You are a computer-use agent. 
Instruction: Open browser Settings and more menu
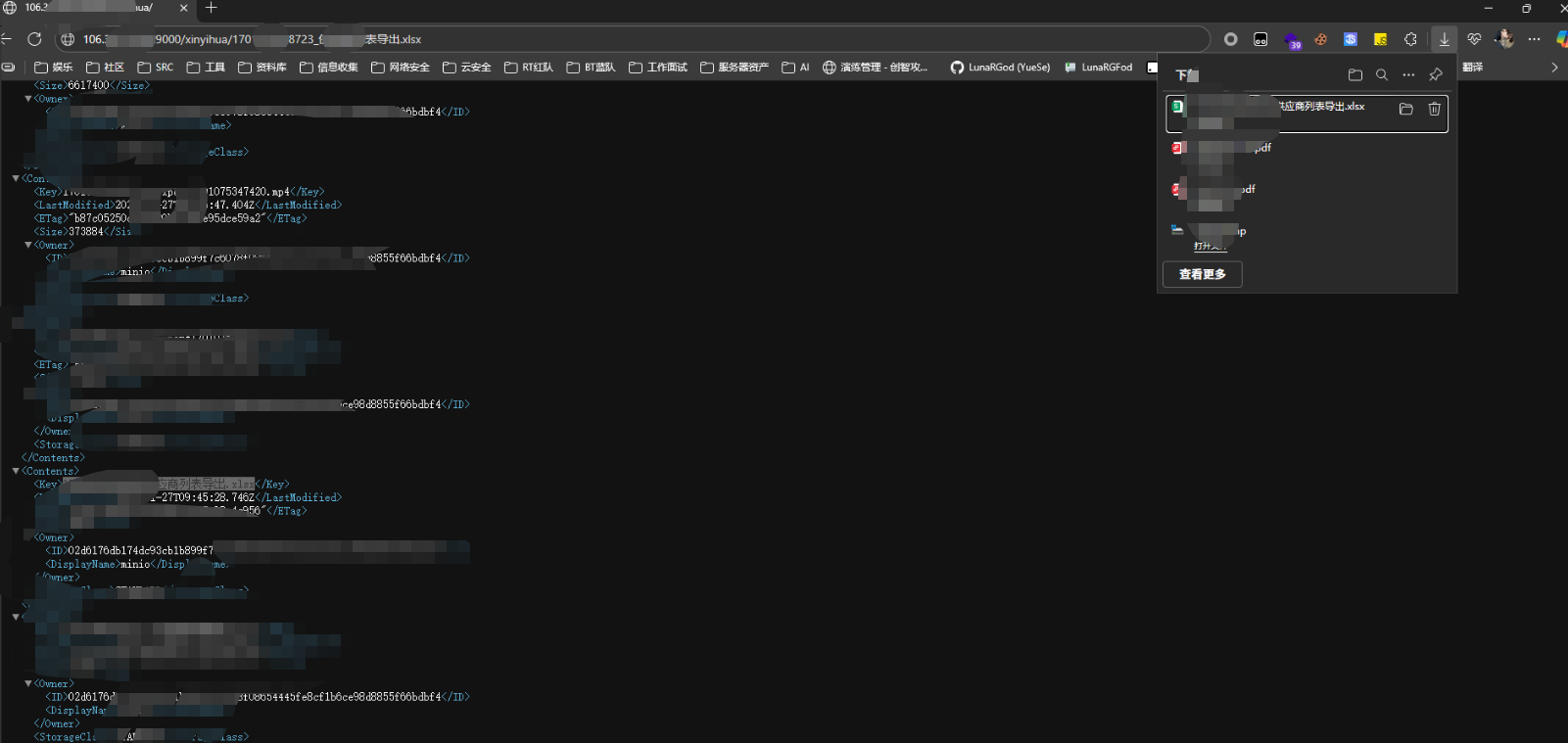1535,39
